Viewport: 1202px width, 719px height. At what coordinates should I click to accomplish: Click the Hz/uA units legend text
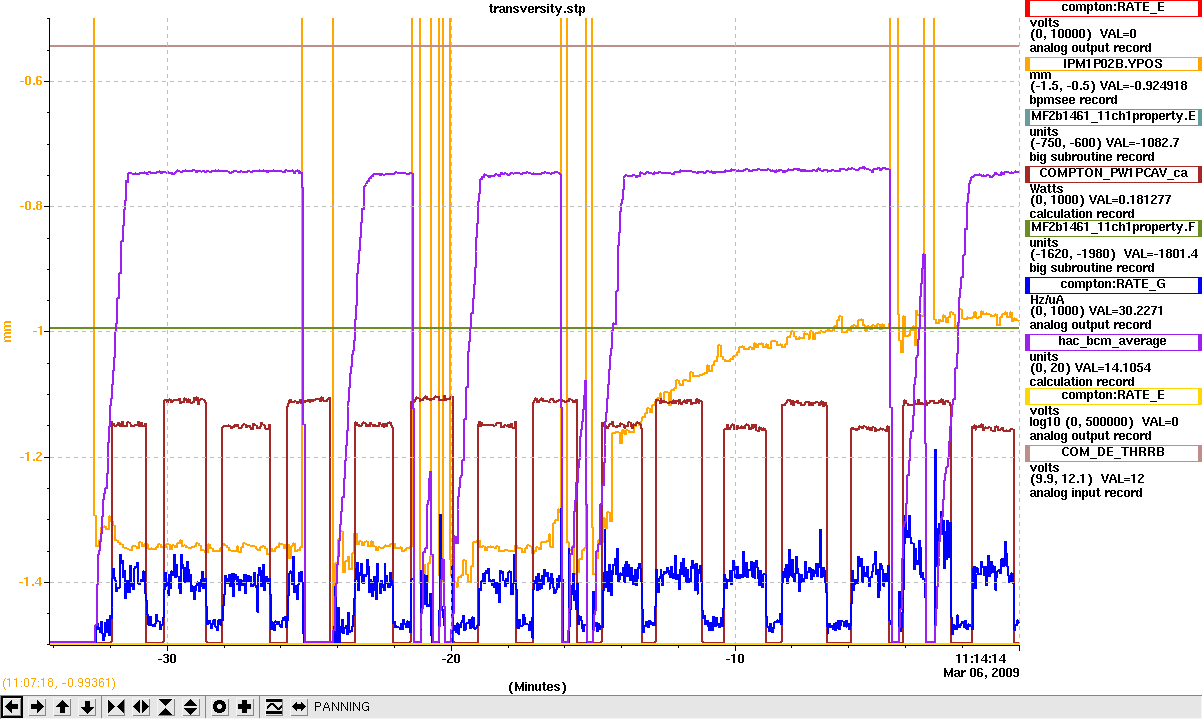[1047, 298]
